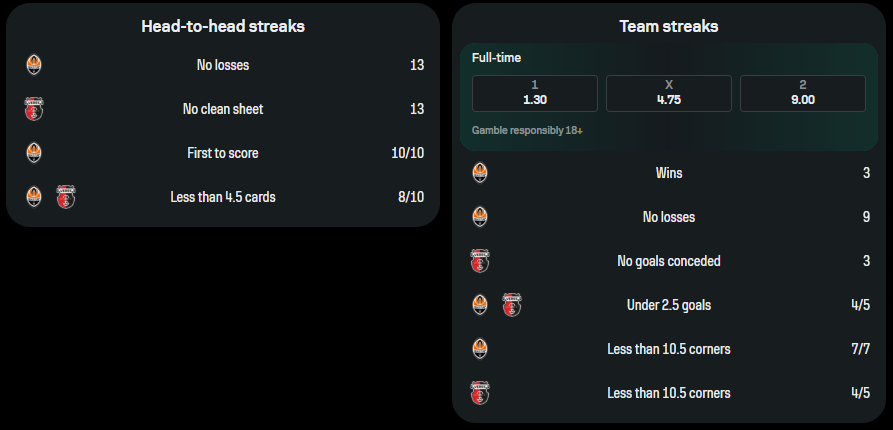This screenshot has width=893, height=430.
Task: Click the red-black crest beside Under 2.5 goals
Action: tap(513, 305)
